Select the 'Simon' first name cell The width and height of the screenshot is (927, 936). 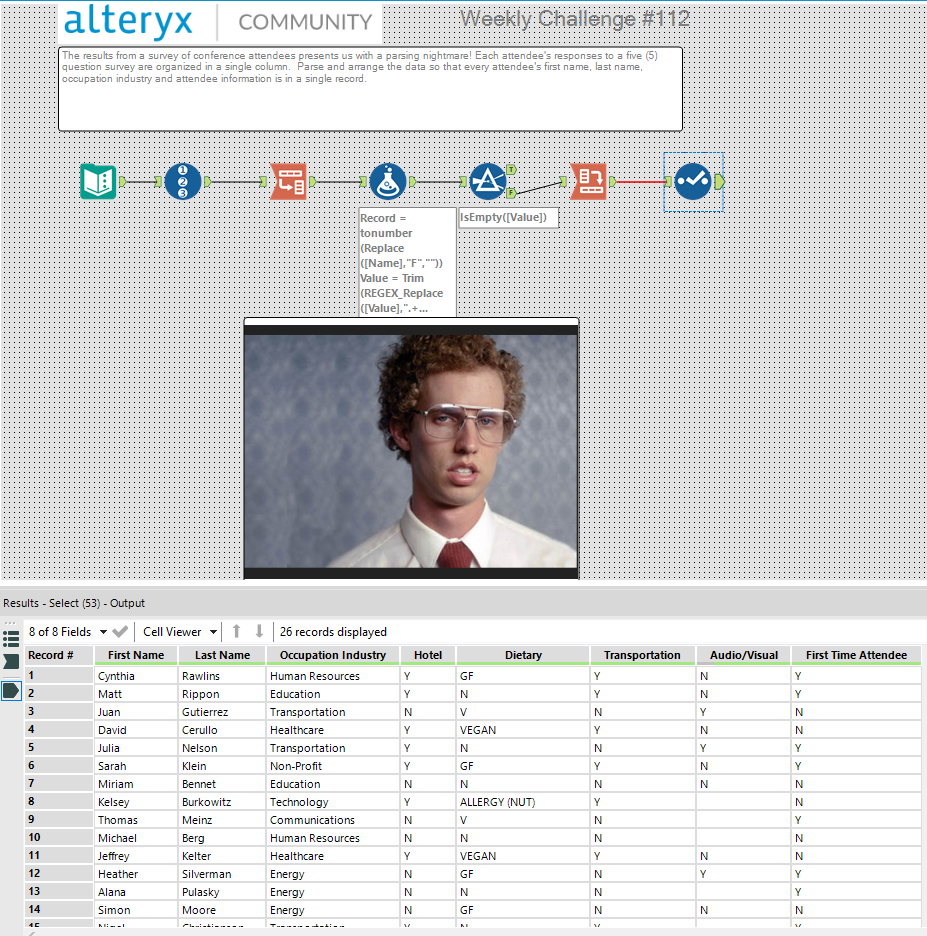pyautogui.click(x=136, y=909)
